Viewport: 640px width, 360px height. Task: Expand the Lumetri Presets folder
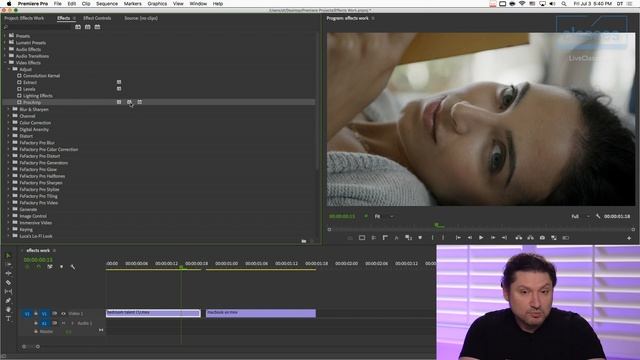(5, 42)
